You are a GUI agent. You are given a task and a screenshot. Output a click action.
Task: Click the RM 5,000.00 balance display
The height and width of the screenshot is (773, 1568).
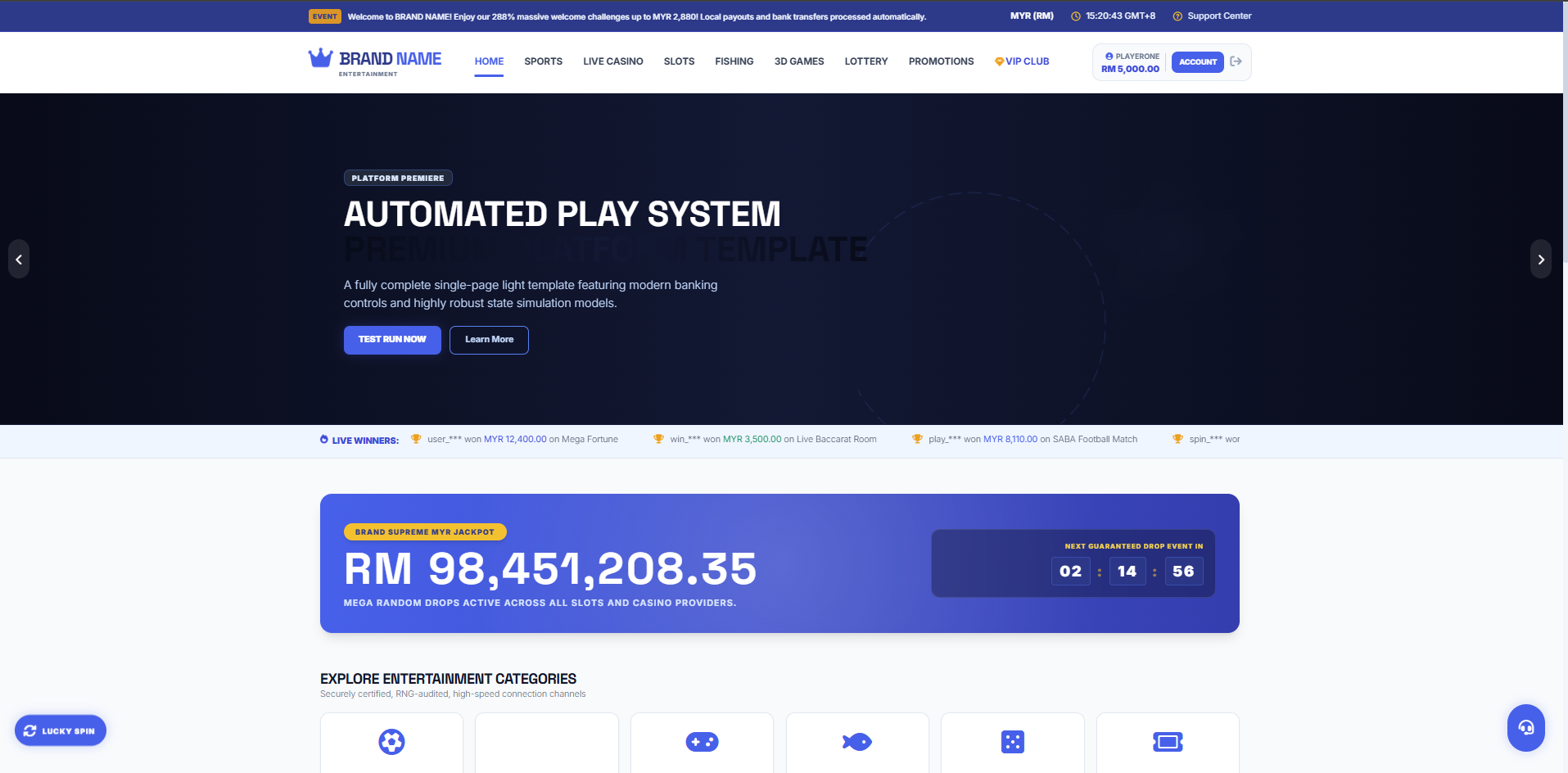[x=1130, y=69]
